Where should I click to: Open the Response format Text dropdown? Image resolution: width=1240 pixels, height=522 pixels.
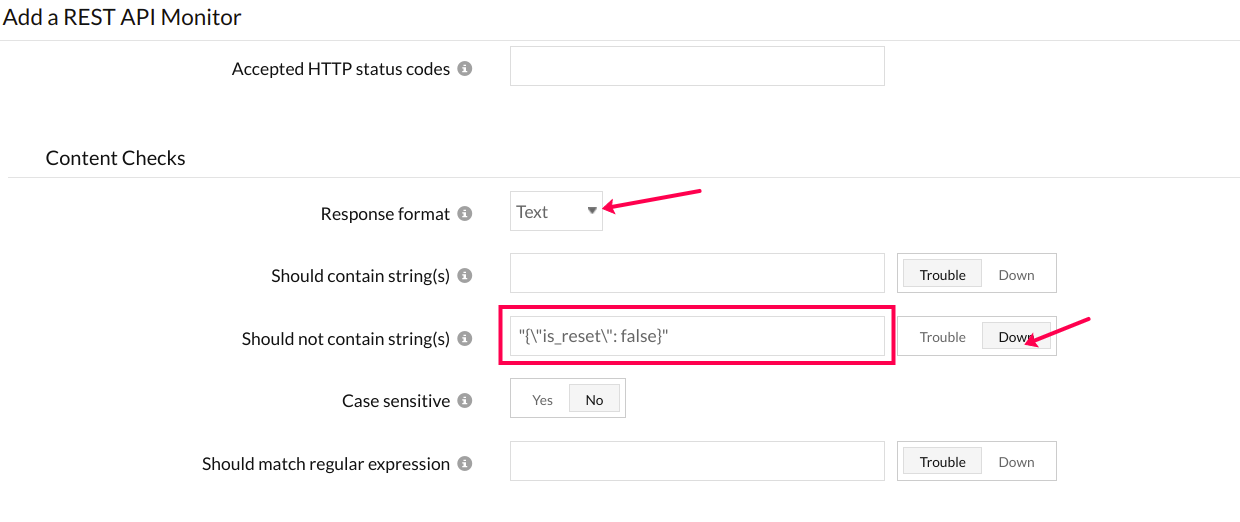[556, 212]
